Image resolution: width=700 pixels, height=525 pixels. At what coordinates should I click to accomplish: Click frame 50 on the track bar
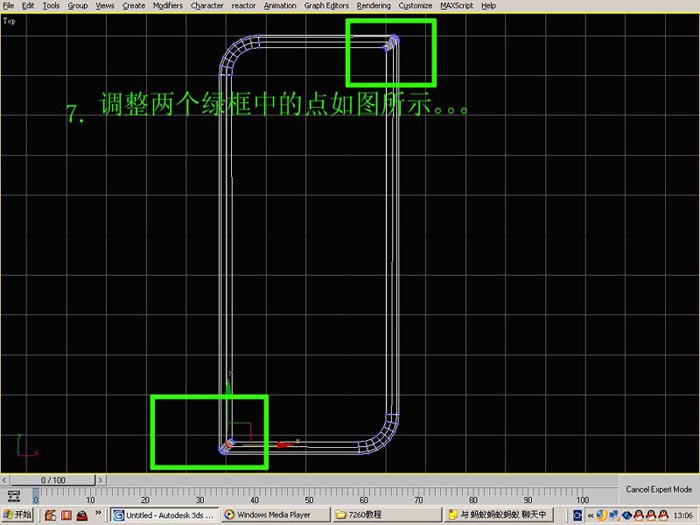[x=309, y=499]
